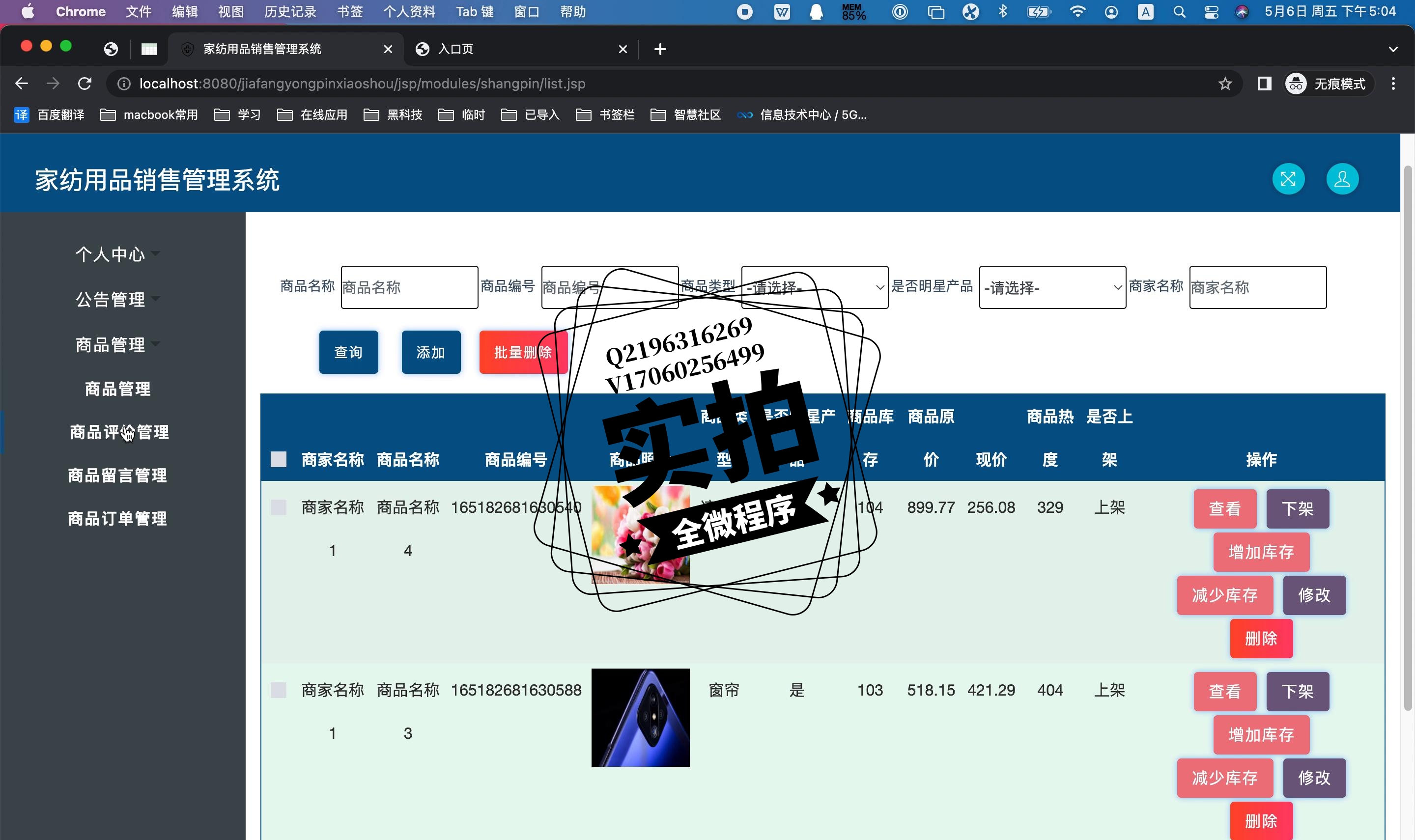Open 商品留言管理 in sidebar
The height and width of the screenshot is (840, 1415).
118,475
